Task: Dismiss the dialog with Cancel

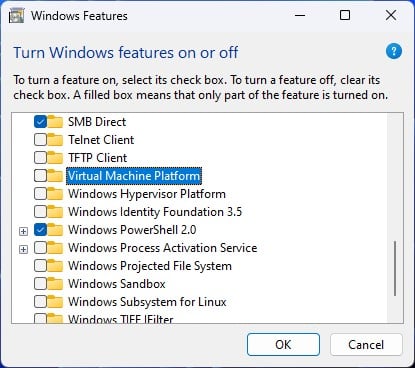Action: coord(366,344)
